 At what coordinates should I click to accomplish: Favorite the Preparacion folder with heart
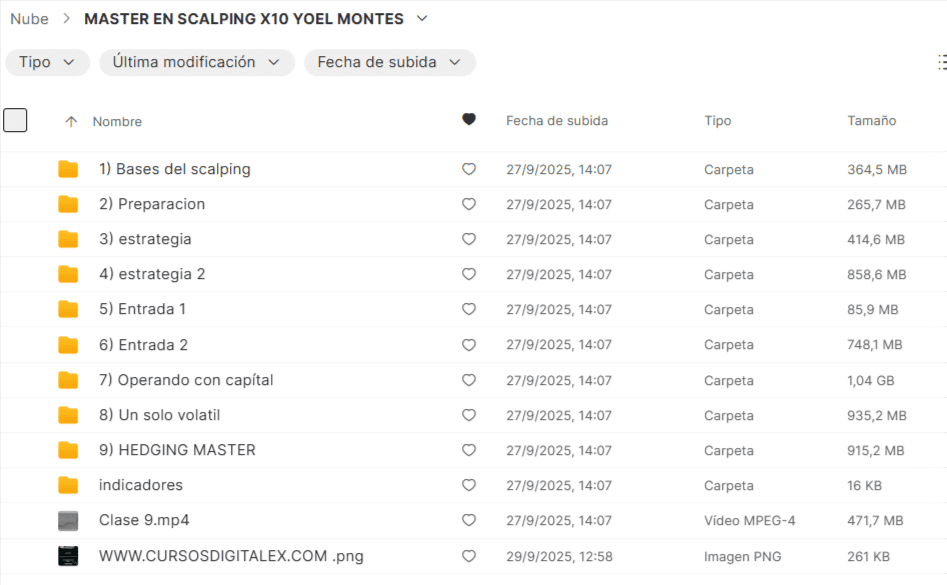[x=469, y=204]
